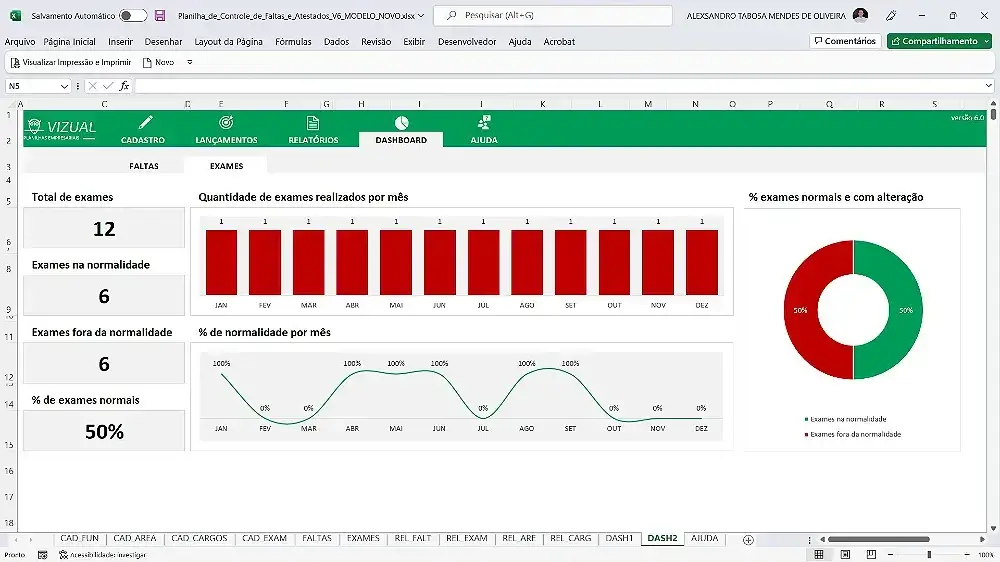The width and height of the screenshot is (1000, 562).
Task: Click the purple save disk icon
Action: tap(160, 15)
